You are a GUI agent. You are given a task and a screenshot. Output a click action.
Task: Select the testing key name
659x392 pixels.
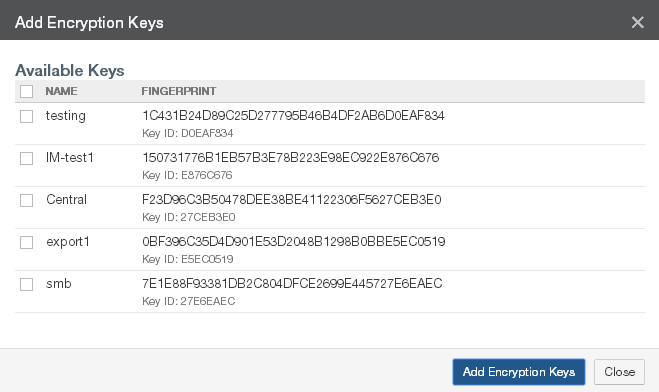click(66, 116)
